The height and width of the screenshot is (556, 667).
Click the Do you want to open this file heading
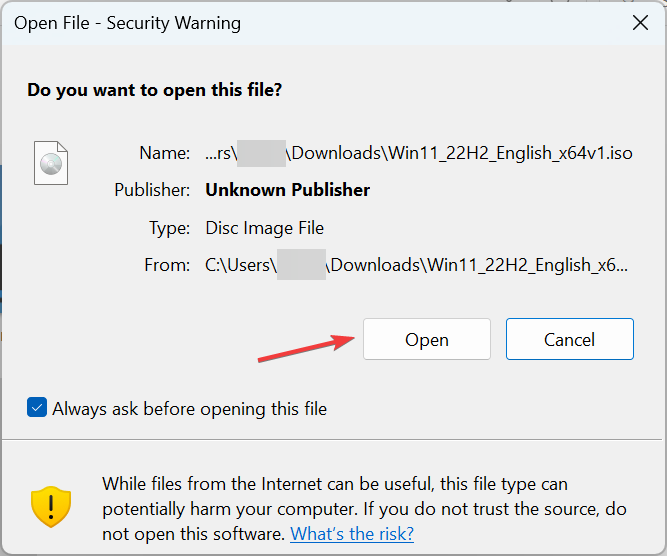(x=154, y=90)
